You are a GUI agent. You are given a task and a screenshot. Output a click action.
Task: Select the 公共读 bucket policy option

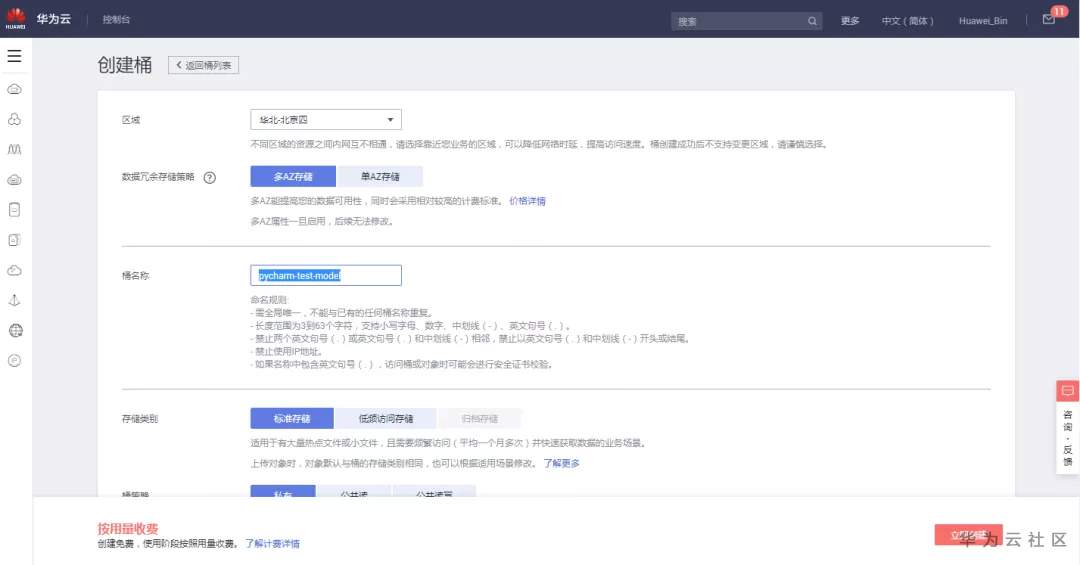click(x=354, y=491)
